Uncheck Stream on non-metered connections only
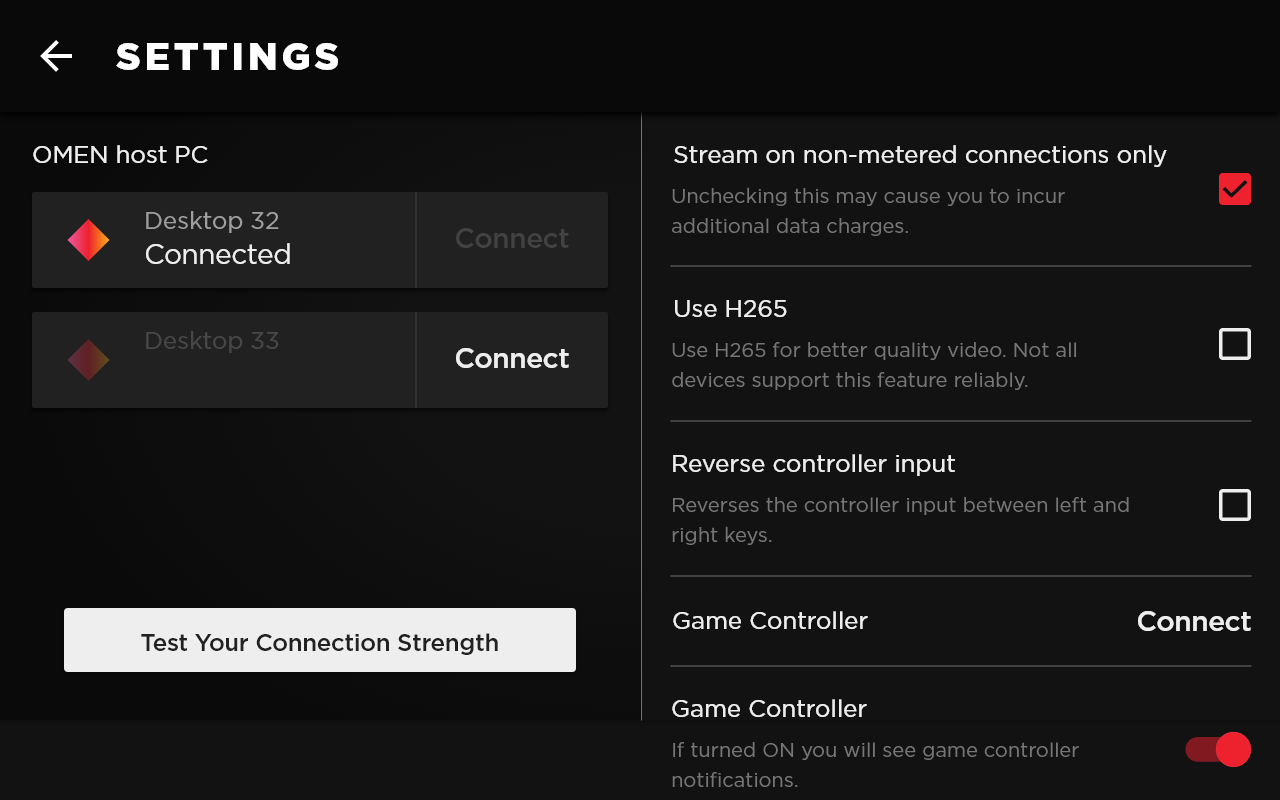Screen dimensions: 1280x800 coord(1234,189)
